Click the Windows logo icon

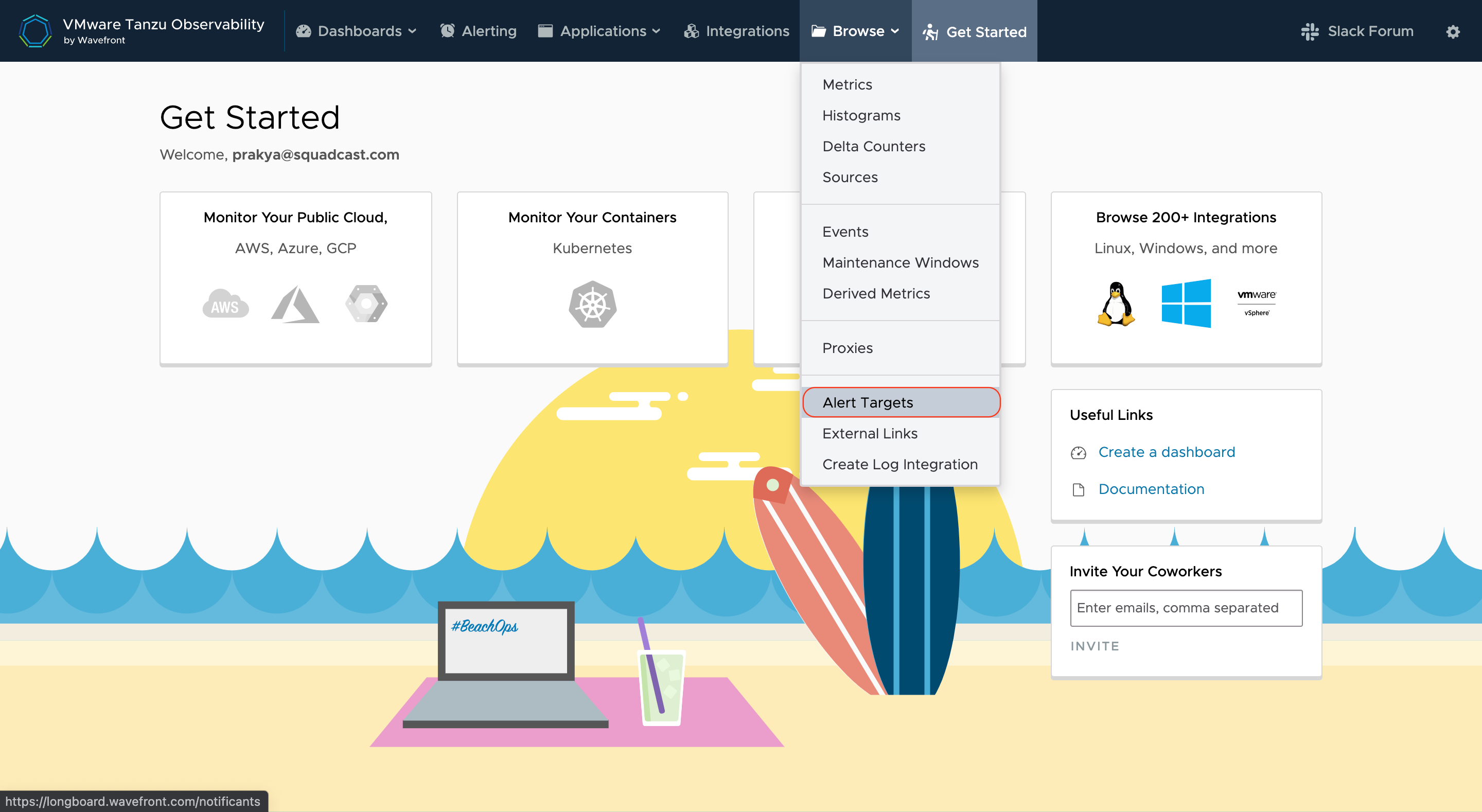[x=1186, y=303]
